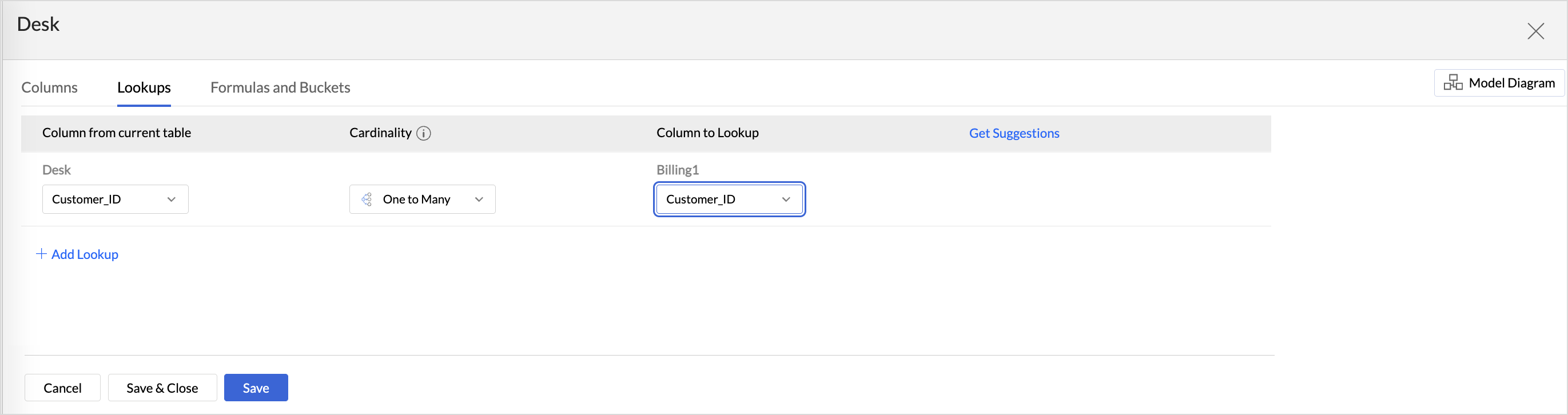Click the Cardinality info icon

click(x=424, y=133)
